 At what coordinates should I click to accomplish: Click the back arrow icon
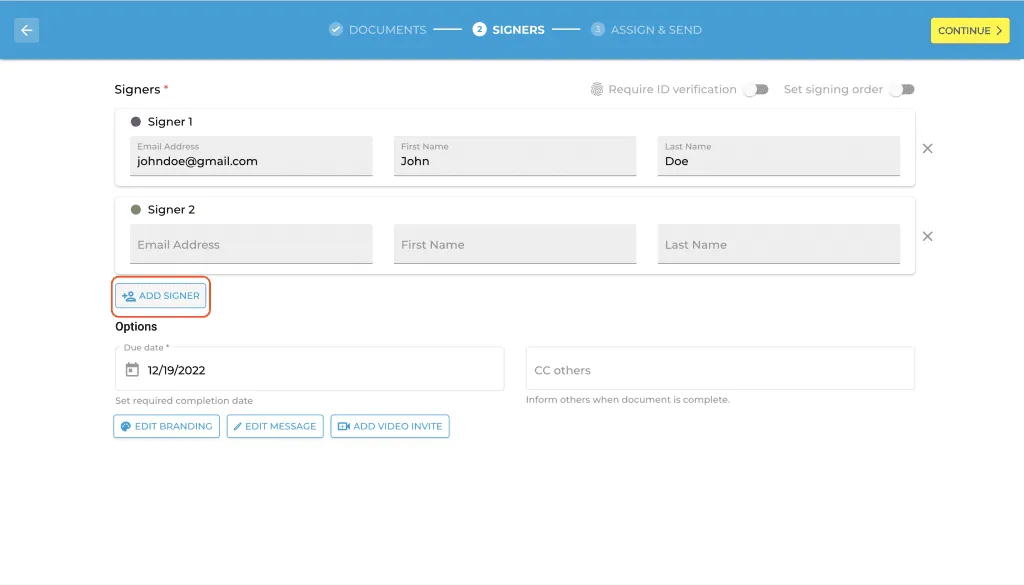pyautogui.click(x=26, y=30)
